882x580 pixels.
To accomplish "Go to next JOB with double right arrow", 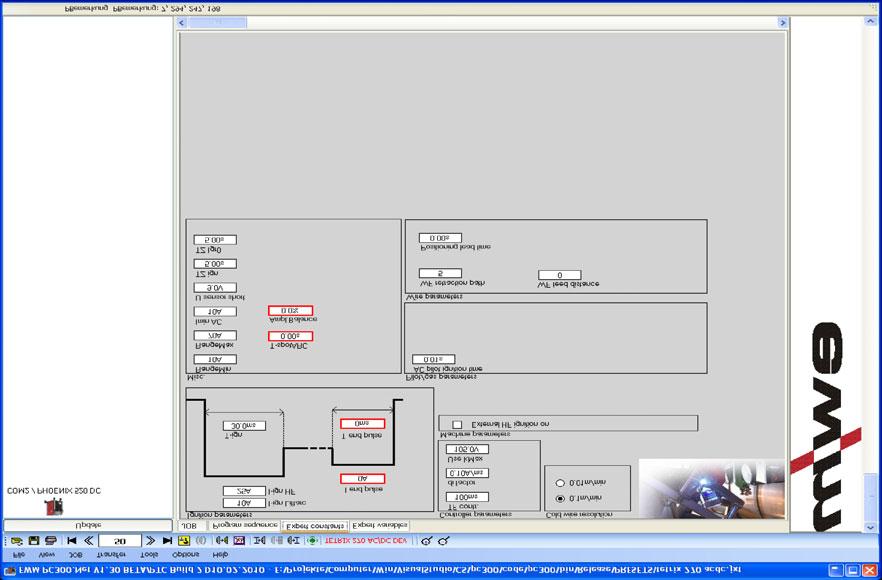I will (x=150, y=541).
